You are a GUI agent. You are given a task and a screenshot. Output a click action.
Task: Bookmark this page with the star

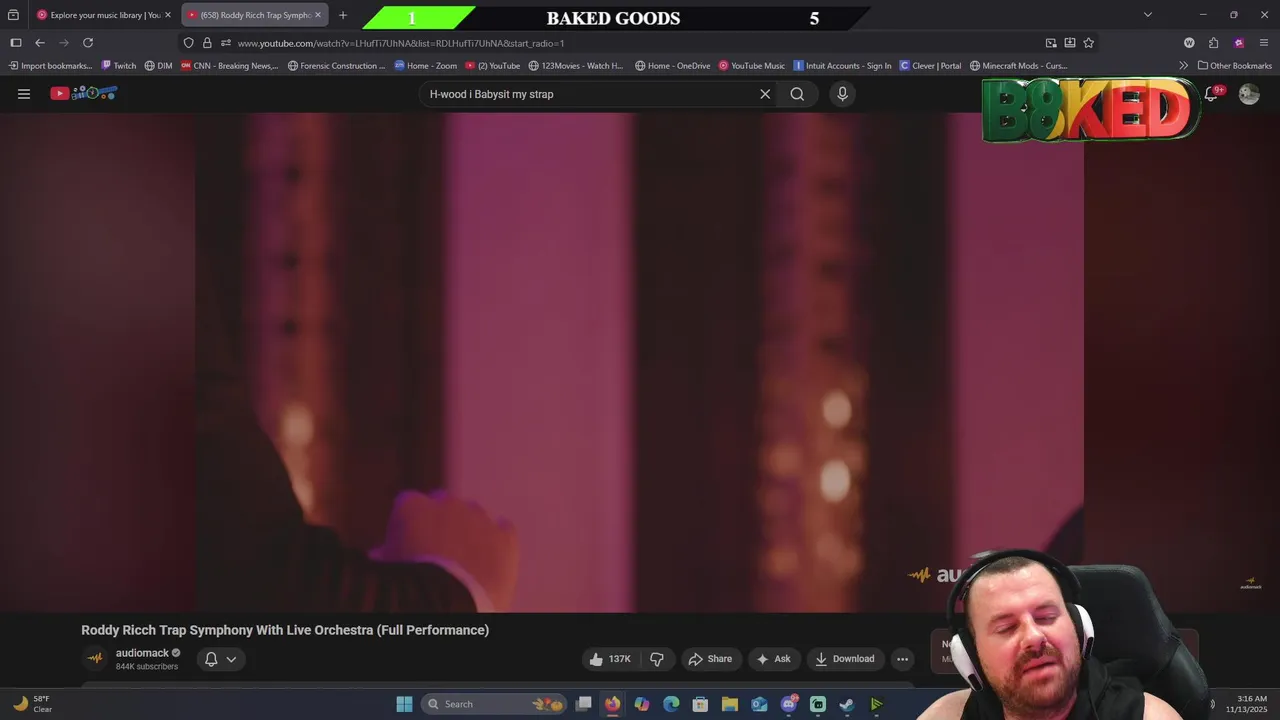click(x=1088, y=43)
